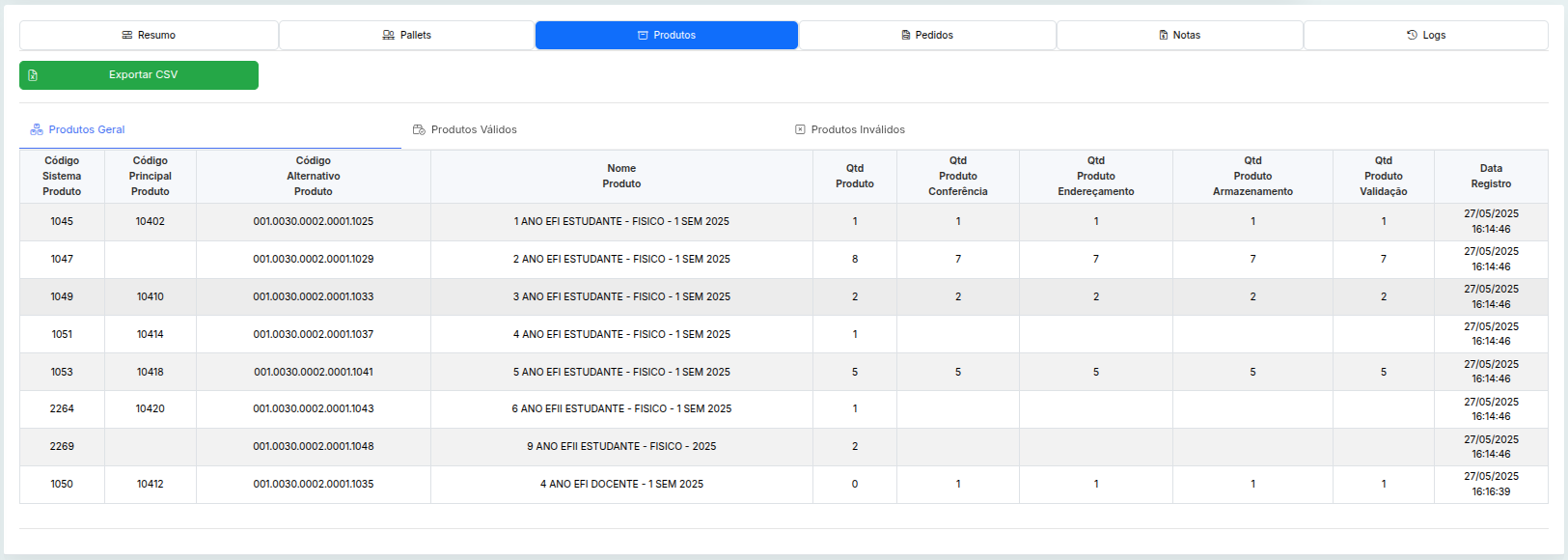1568x560 pixels.
Task: Click the Resumo tab icon
Action: point(126,36)
